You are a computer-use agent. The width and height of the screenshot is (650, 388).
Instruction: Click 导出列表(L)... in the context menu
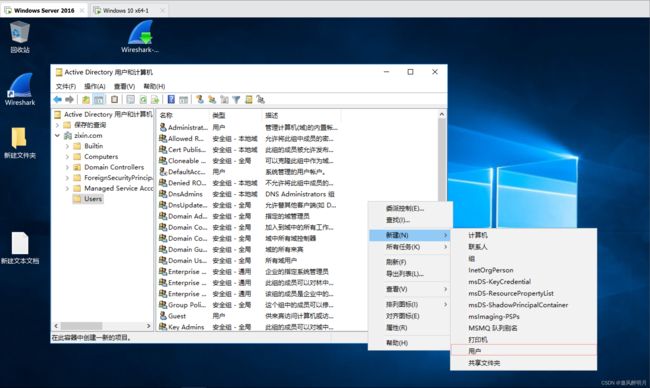[410, 274]
